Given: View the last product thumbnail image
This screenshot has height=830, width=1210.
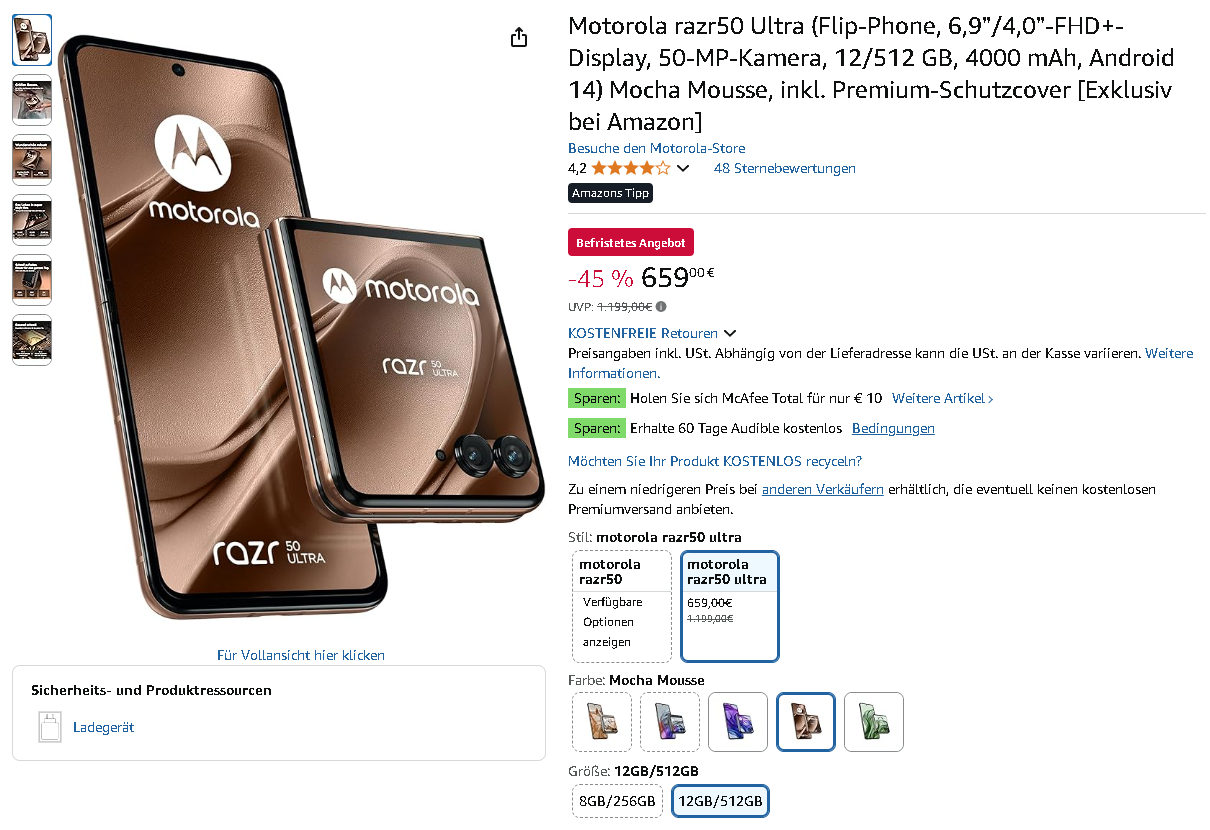Looking at the screenshot, I should [x=32, y=340].
